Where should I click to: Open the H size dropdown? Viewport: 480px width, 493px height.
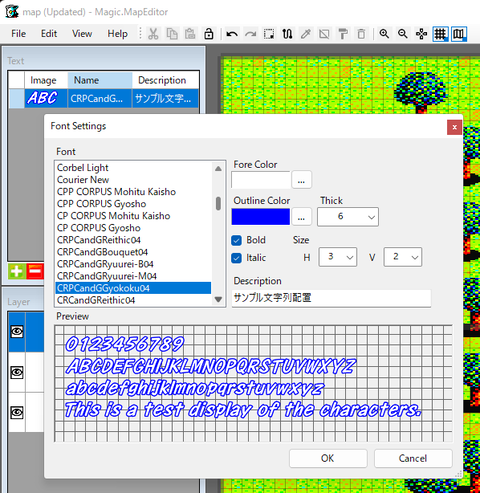pyautogui.click(x=338, y=257)
